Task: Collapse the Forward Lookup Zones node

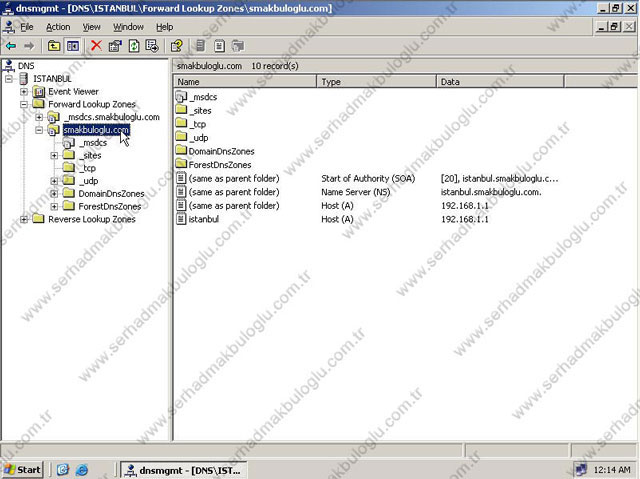Action: click(24, 104)
